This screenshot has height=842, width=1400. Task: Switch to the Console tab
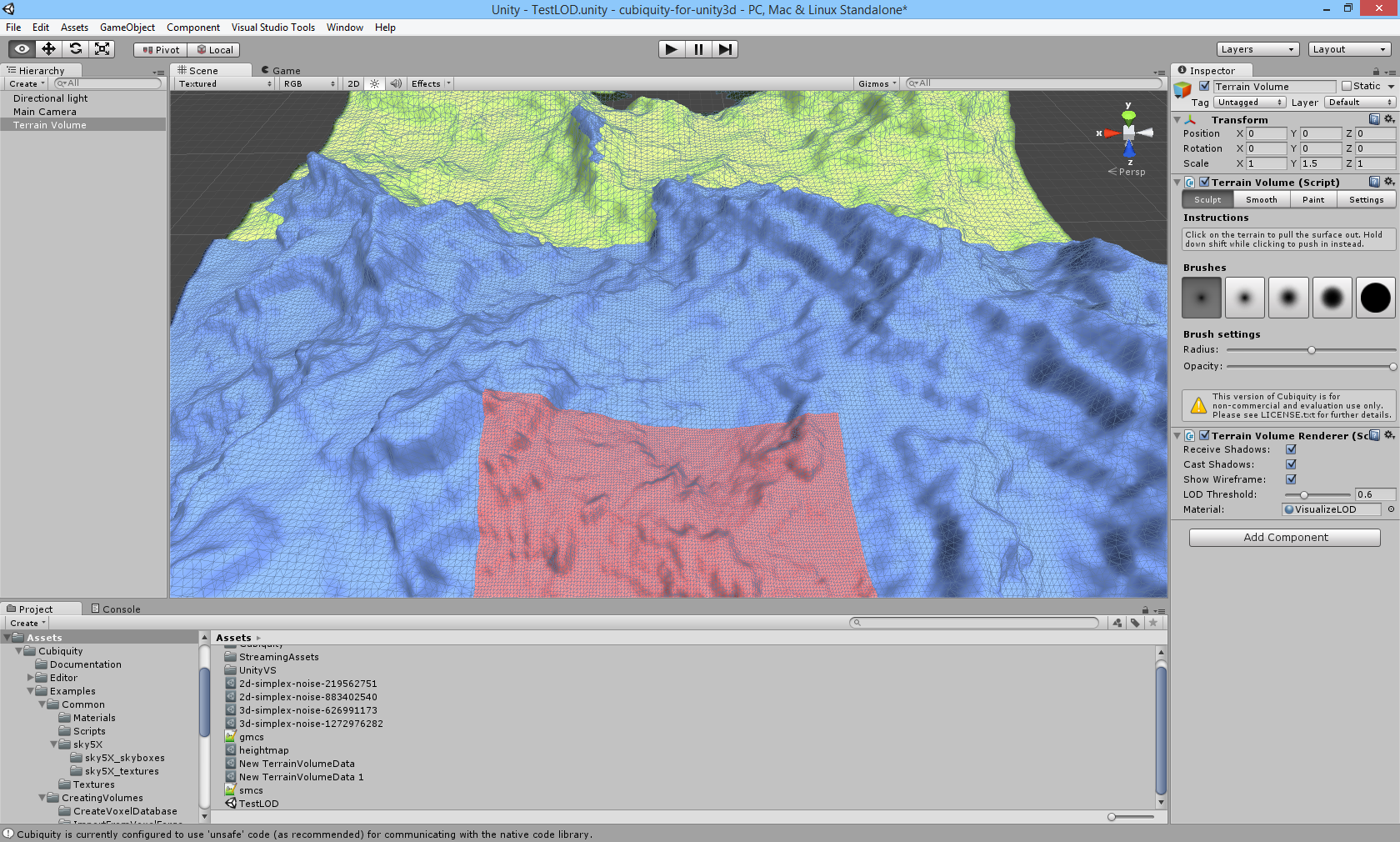(x=116, y=609)
